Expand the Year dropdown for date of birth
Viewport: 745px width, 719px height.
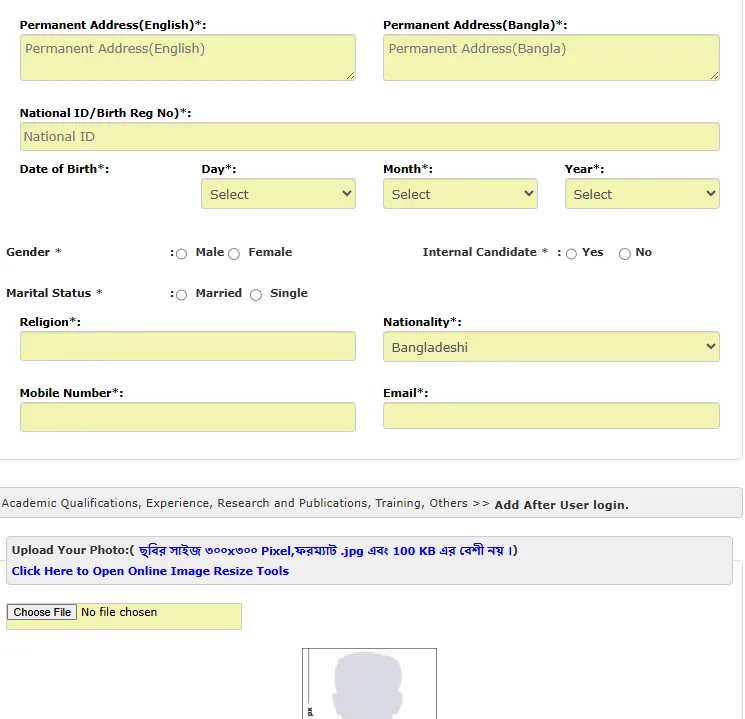641,194
